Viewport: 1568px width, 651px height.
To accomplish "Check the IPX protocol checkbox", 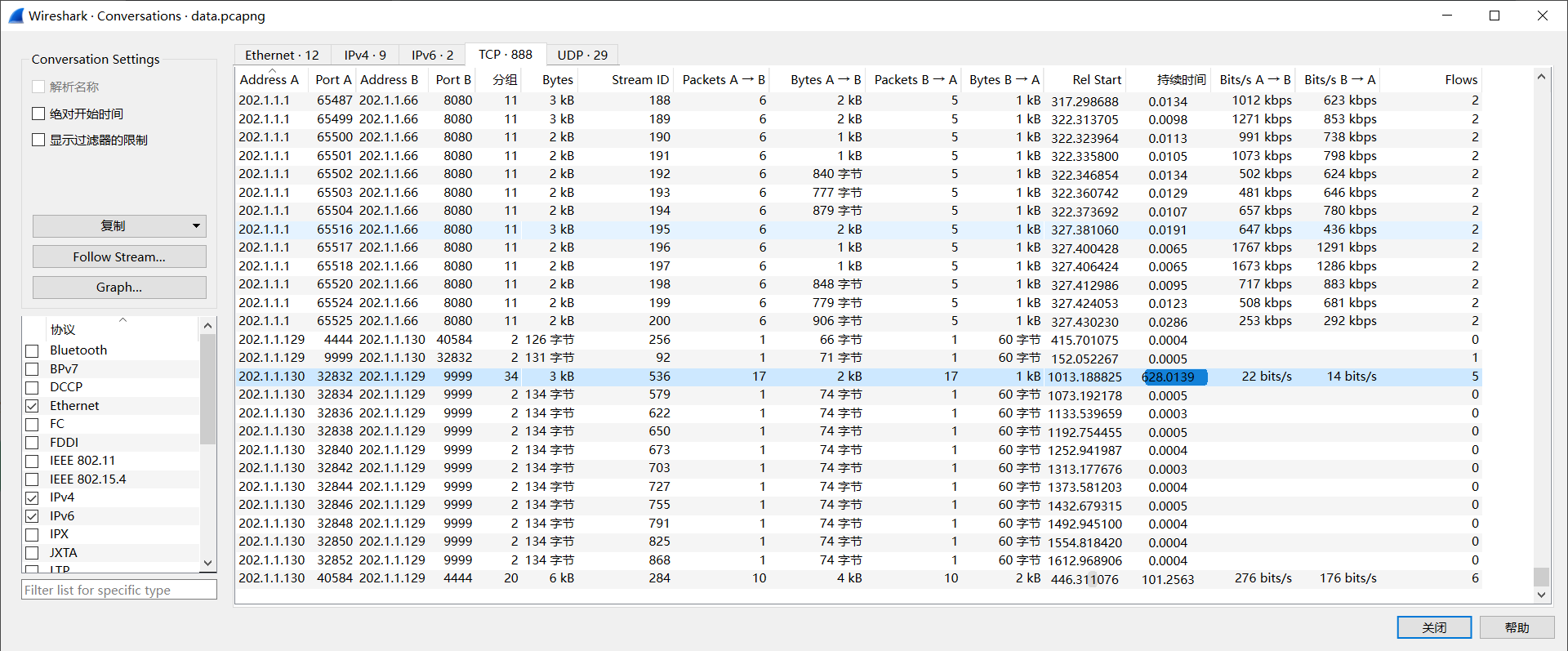I will pos(33,534).
